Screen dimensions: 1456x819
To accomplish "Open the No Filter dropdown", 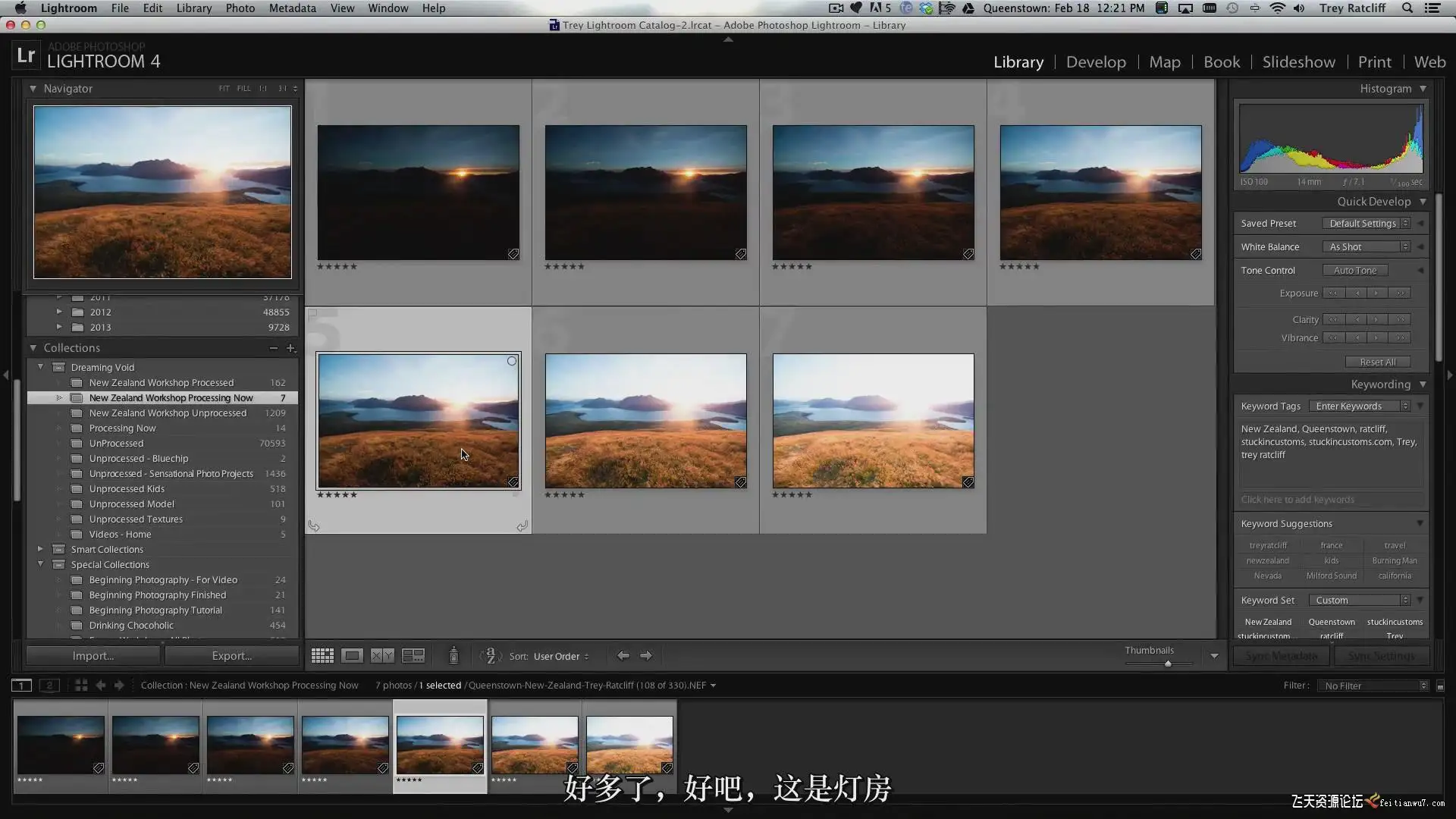I will pos(1373,686).
